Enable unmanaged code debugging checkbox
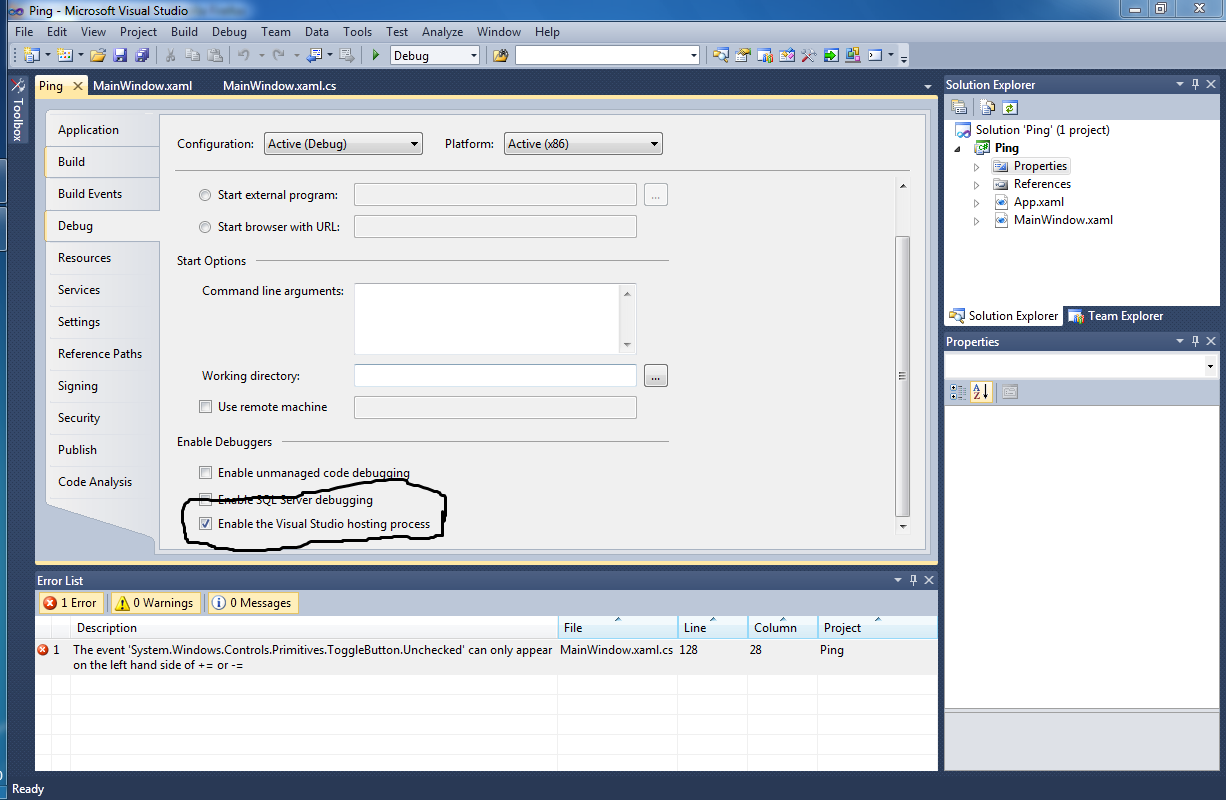Image resolution: width=1226 pixels, height=800 pixels. [x=206, y=473]
